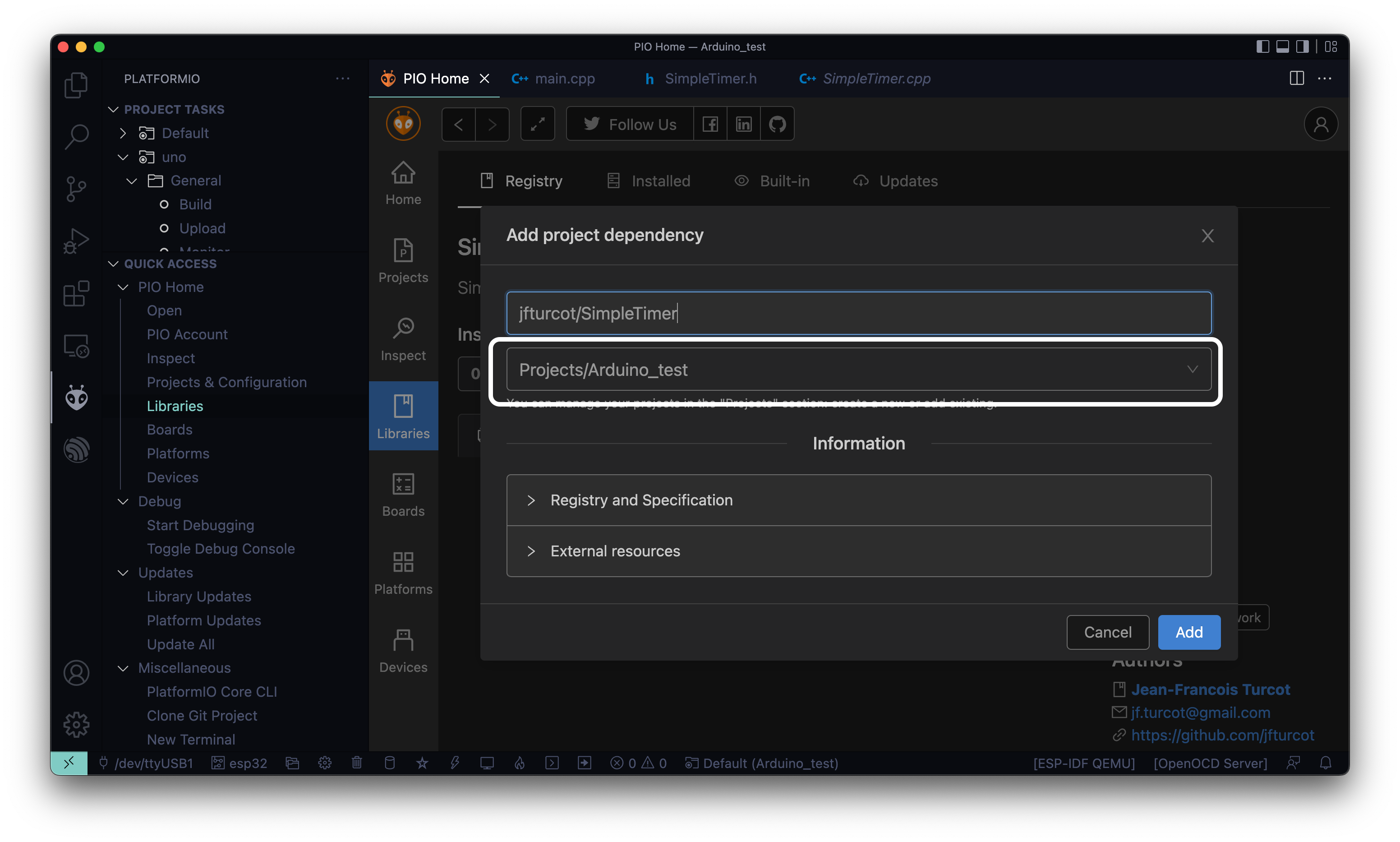The image size is (1400, 842).
Task: Toggle the bottom panel layout icon
Action: click(x=1283, y=46)
